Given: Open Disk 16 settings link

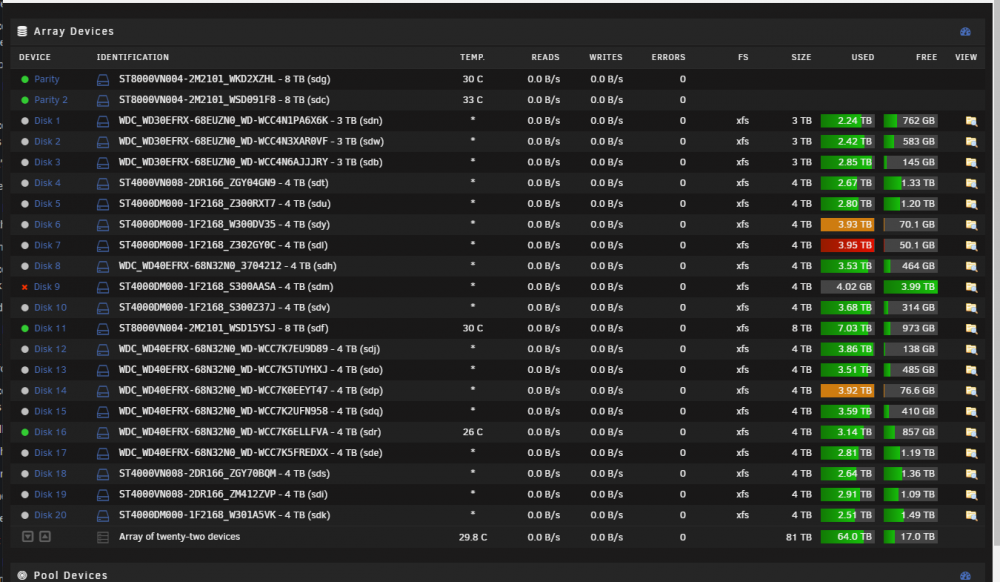Looking at the screenshot, I should click(50, 432).
